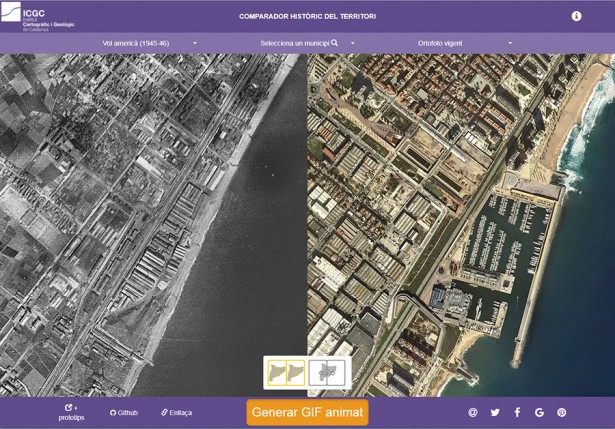Screen dimensions: 615x429
Task: Share on Pinterest
Action: pyautogui.click(x=561, y=412)
